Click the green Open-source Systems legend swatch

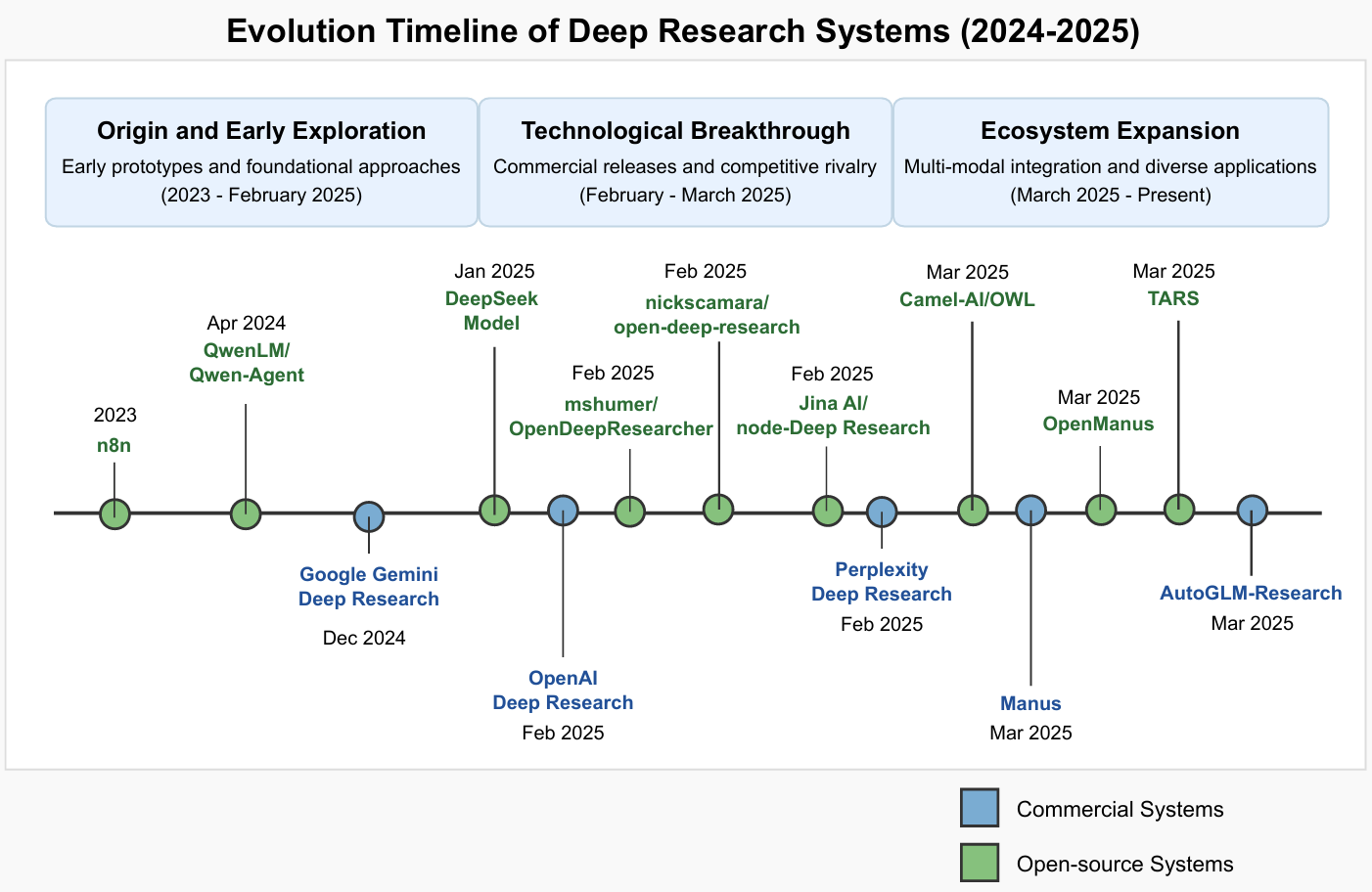[x=980, y=863]
